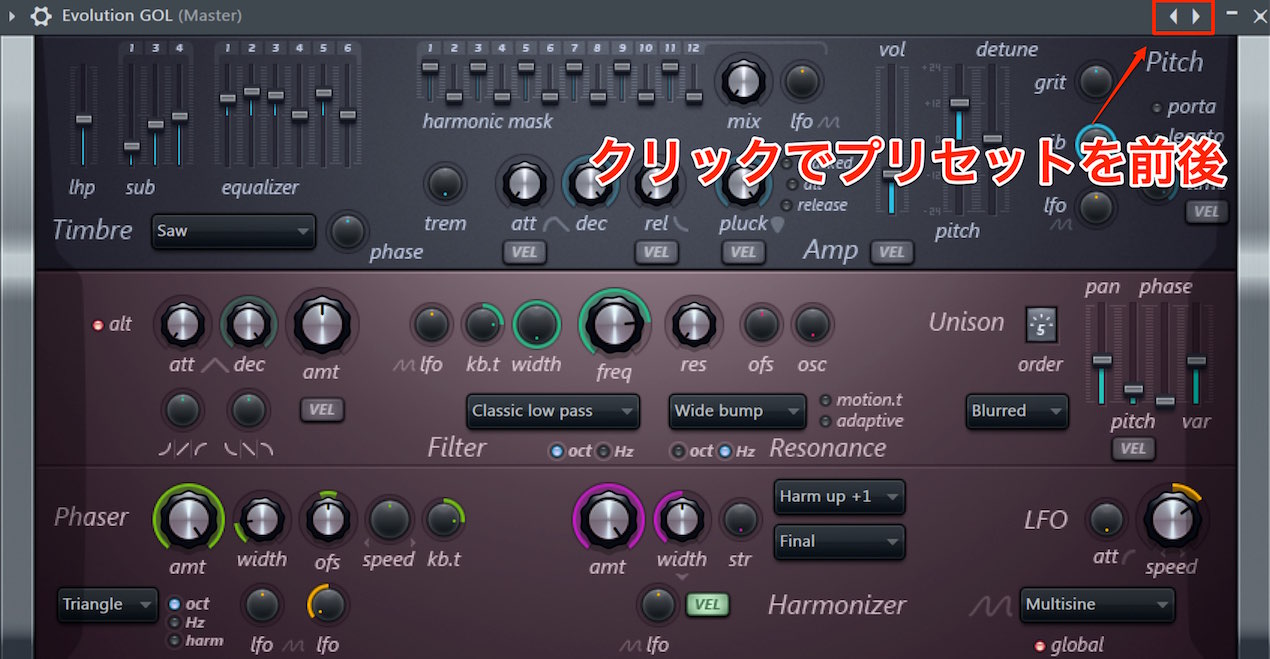Select the Phaser harm radio button
1270x659 pixels.
174,640
